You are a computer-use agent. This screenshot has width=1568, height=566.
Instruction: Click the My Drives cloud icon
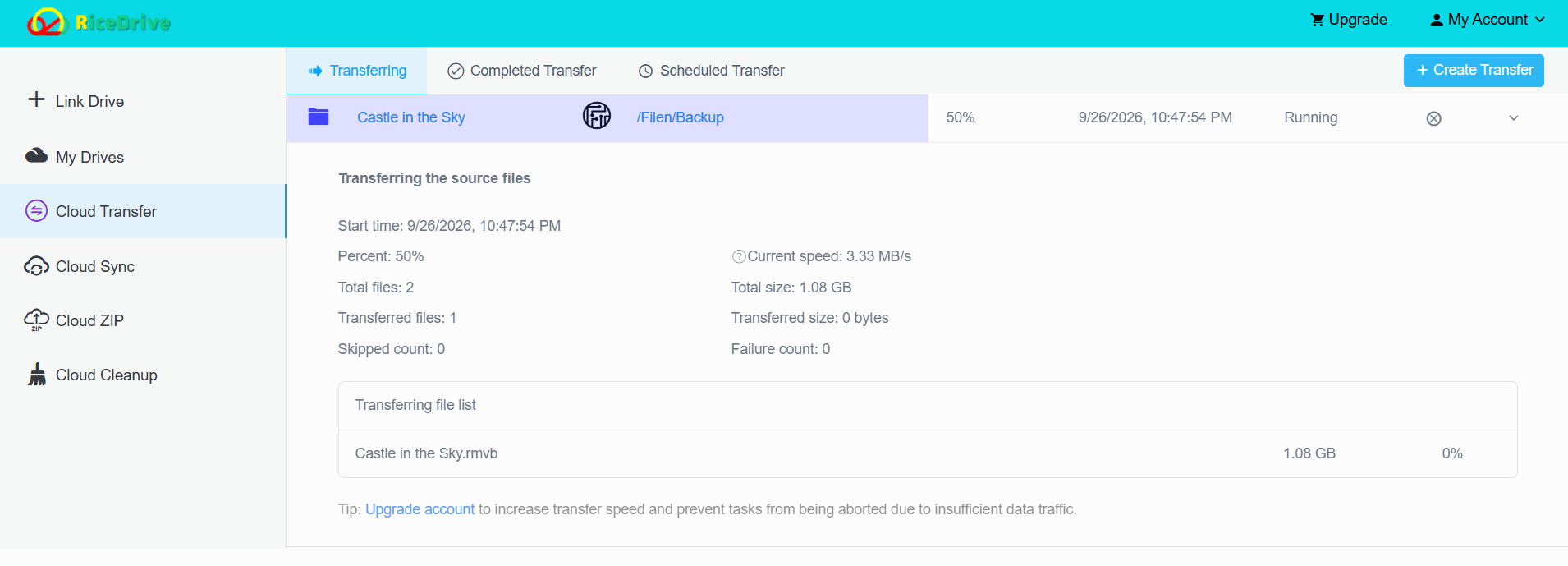[x=36, y=155]
